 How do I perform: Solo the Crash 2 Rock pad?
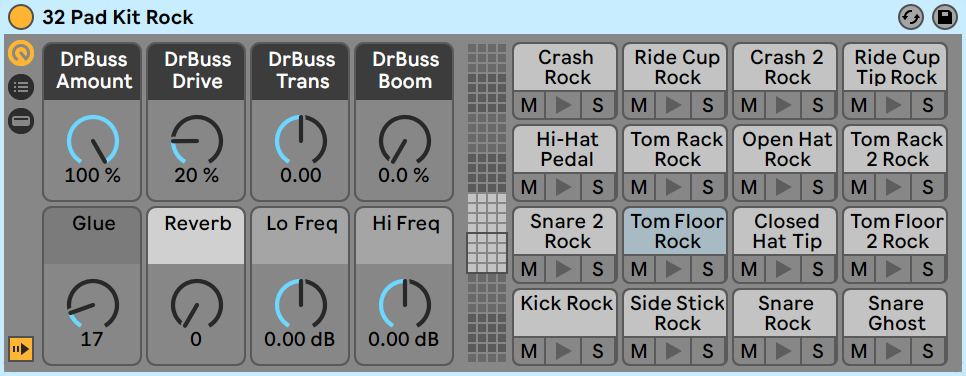tap(818, 105)
